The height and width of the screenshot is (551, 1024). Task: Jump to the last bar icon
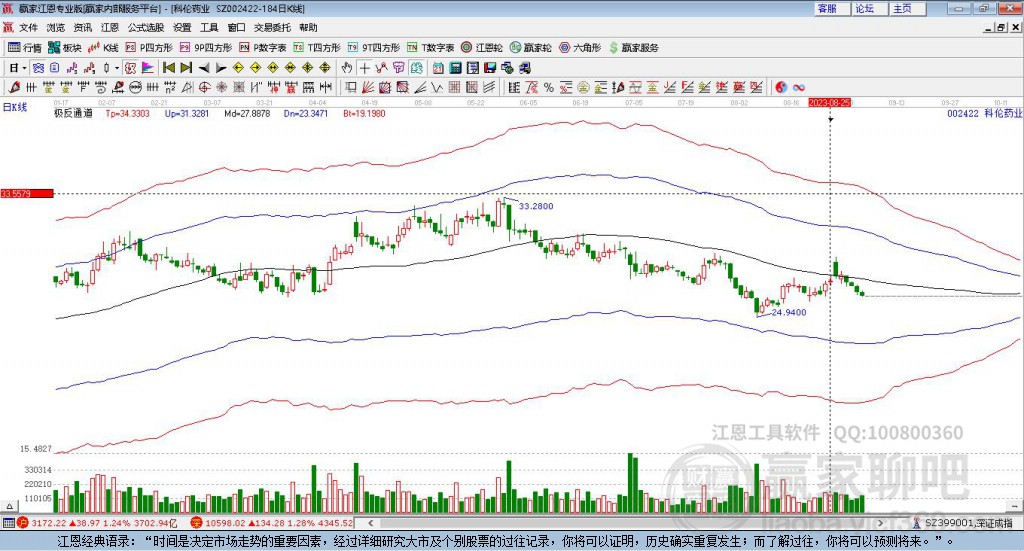186,68
